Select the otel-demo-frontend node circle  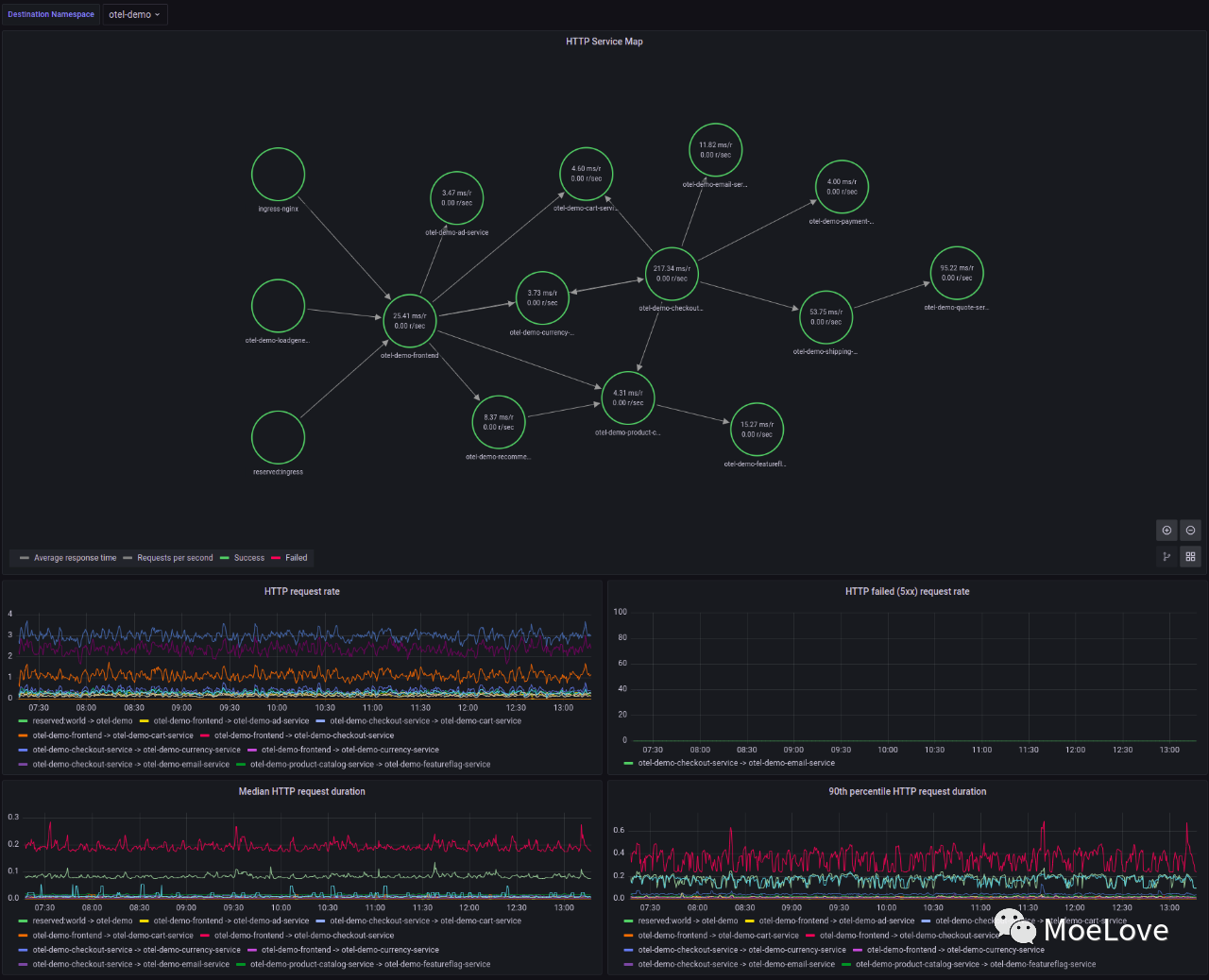click(409, 321)
